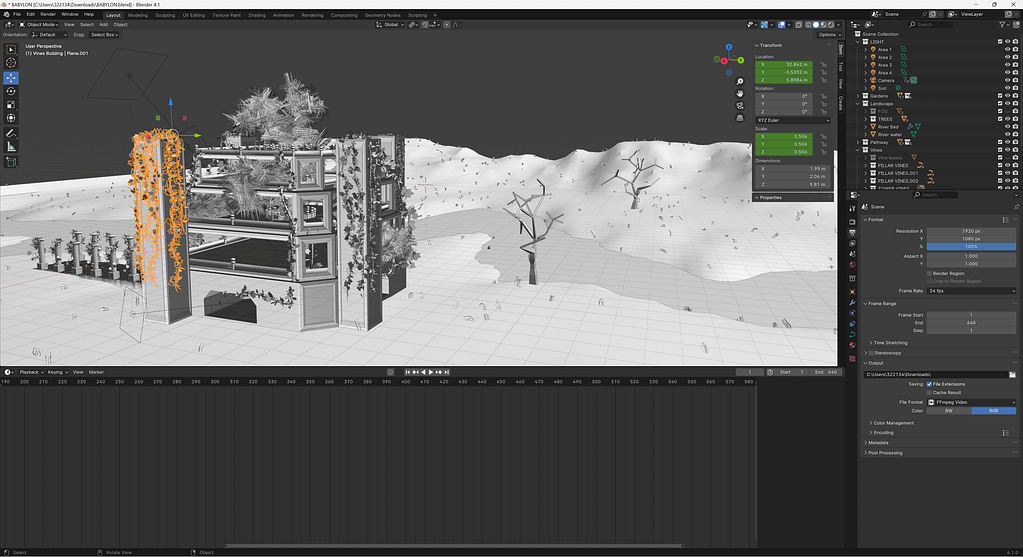Uncheck the File Extensions checkbox
The image size is (1023, 557).
[930, 383]
